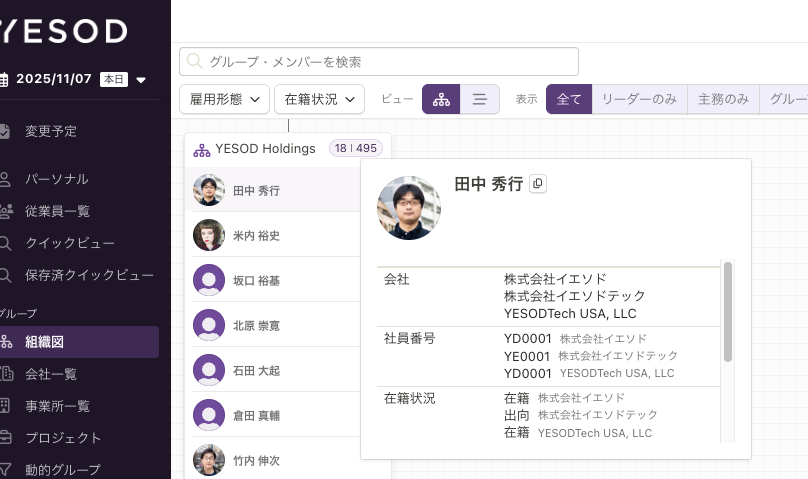808x479 pixels.
Task: Switch to the list view icon
Action: pyautogui.click(x=480, y=99)
